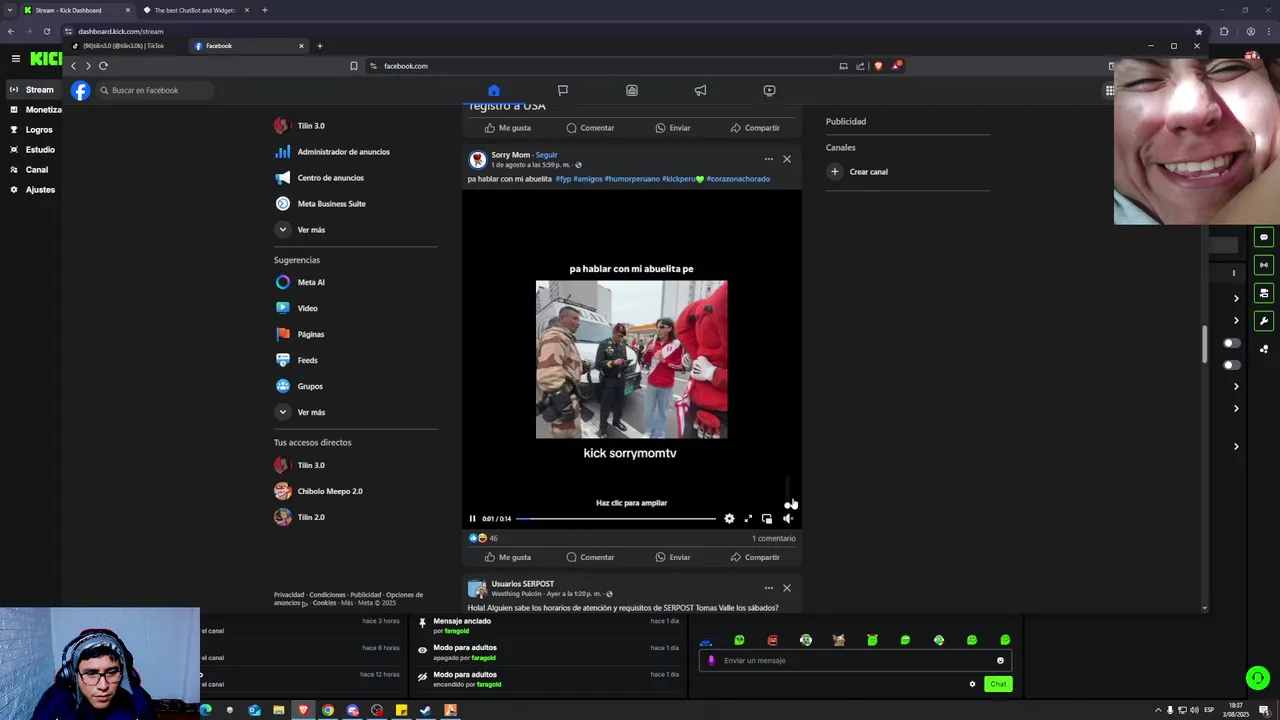Open Administrador de anuncios
Viewport: 1280px width, 720px height.
343,152
